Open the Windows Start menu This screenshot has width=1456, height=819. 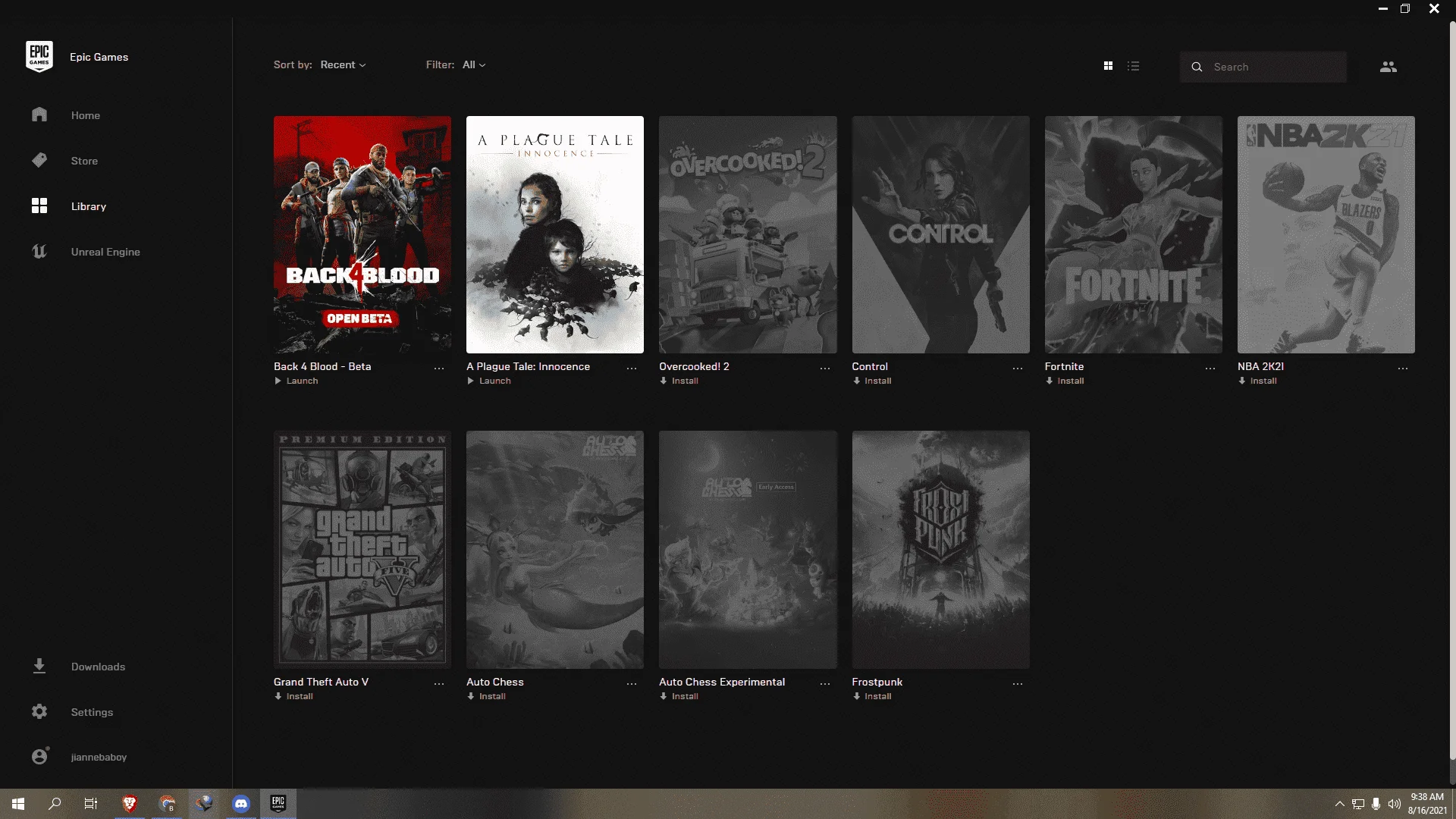pyautogui.click(x=18, y=804)
